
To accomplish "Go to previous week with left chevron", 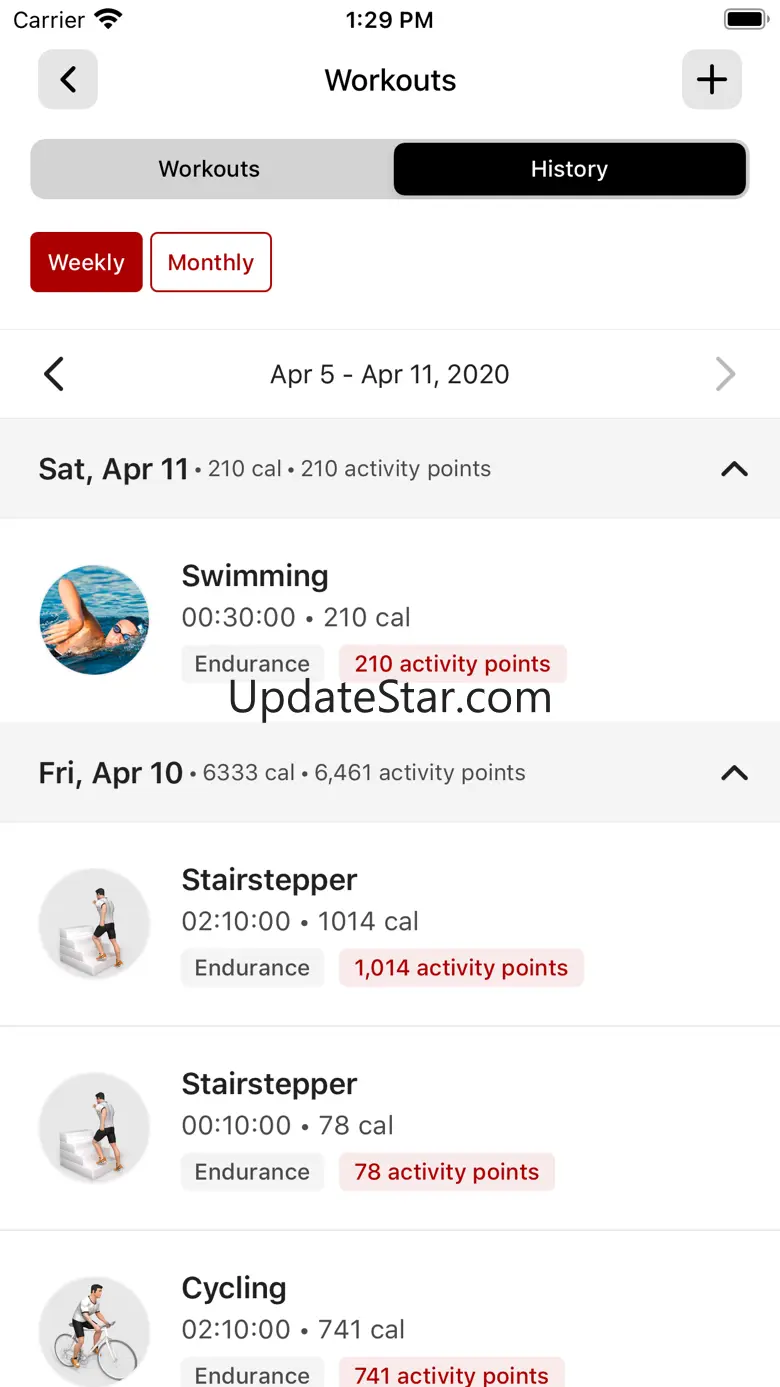I will click(x=54, y=375).
